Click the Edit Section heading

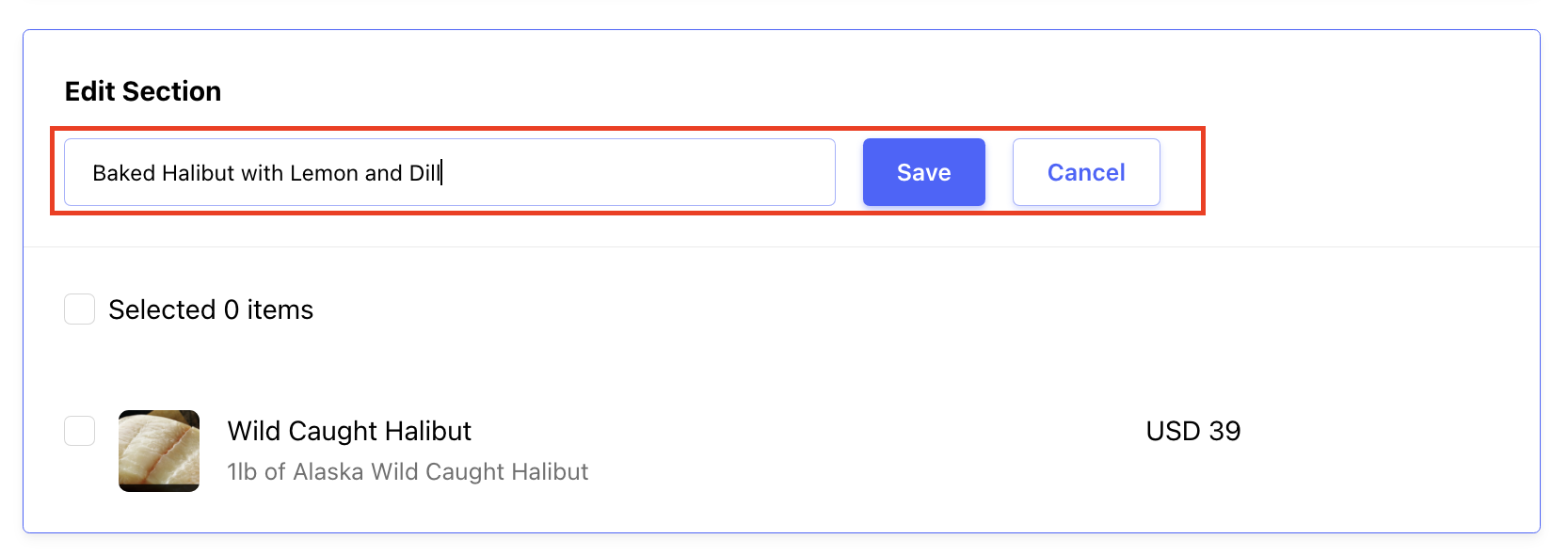[x=143, y=91]
